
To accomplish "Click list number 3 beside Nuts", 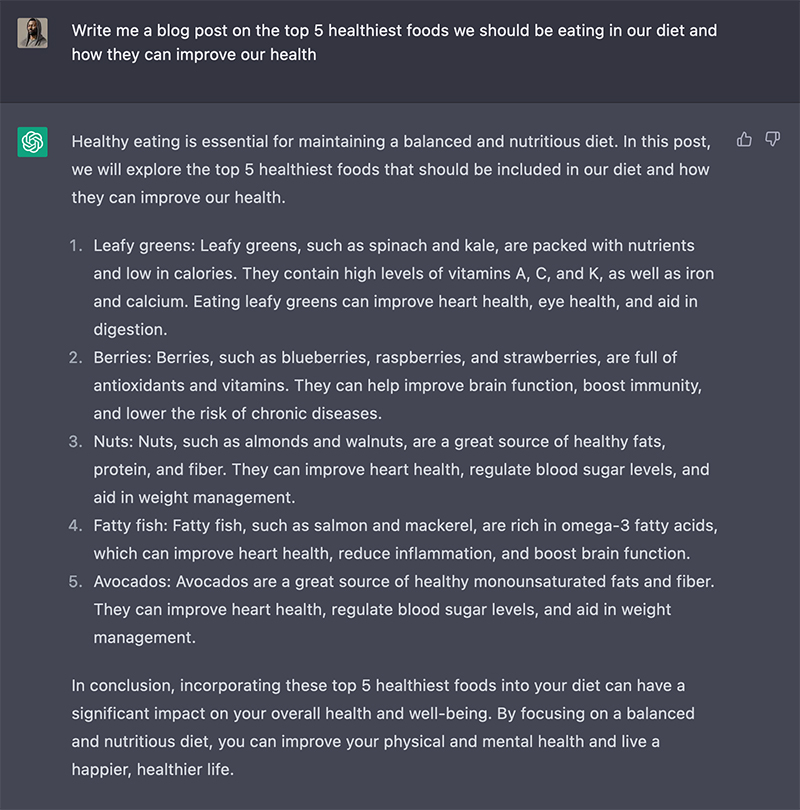I will pos(75,442).
